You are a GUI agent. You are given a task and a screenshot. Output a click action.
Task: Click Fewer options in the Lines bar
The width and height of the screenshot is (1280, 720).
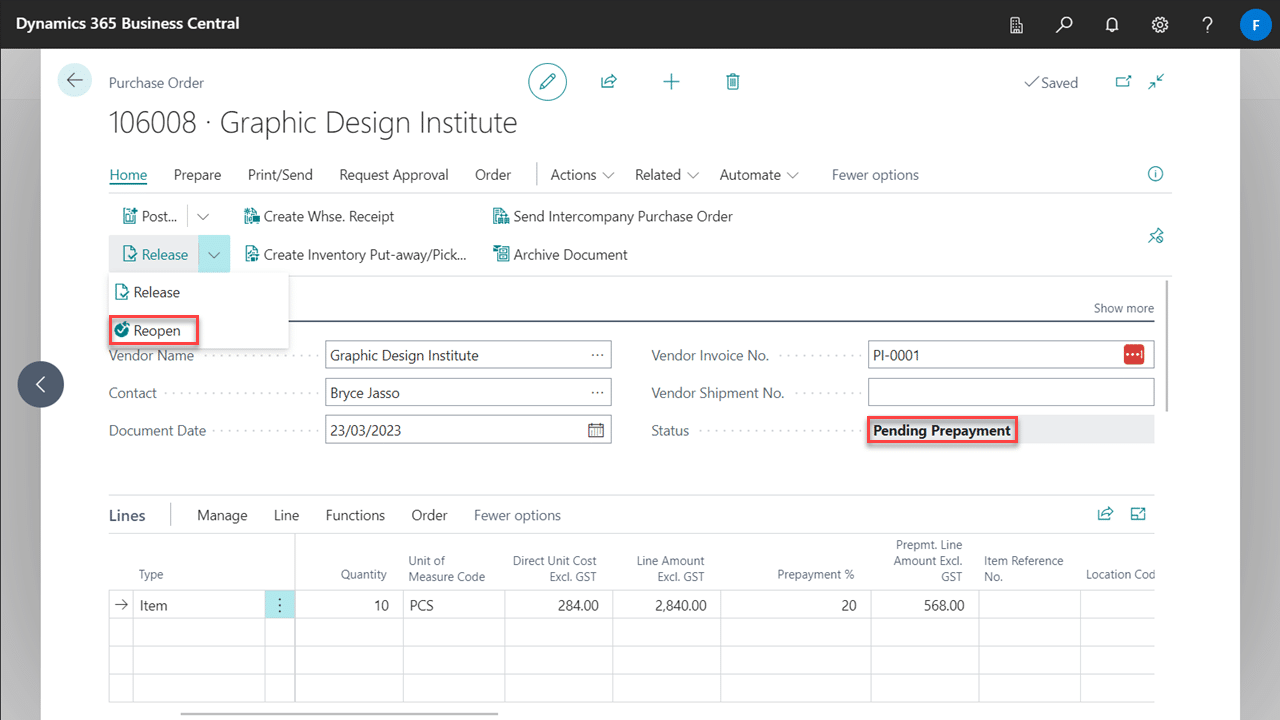[x=517, y=515]
